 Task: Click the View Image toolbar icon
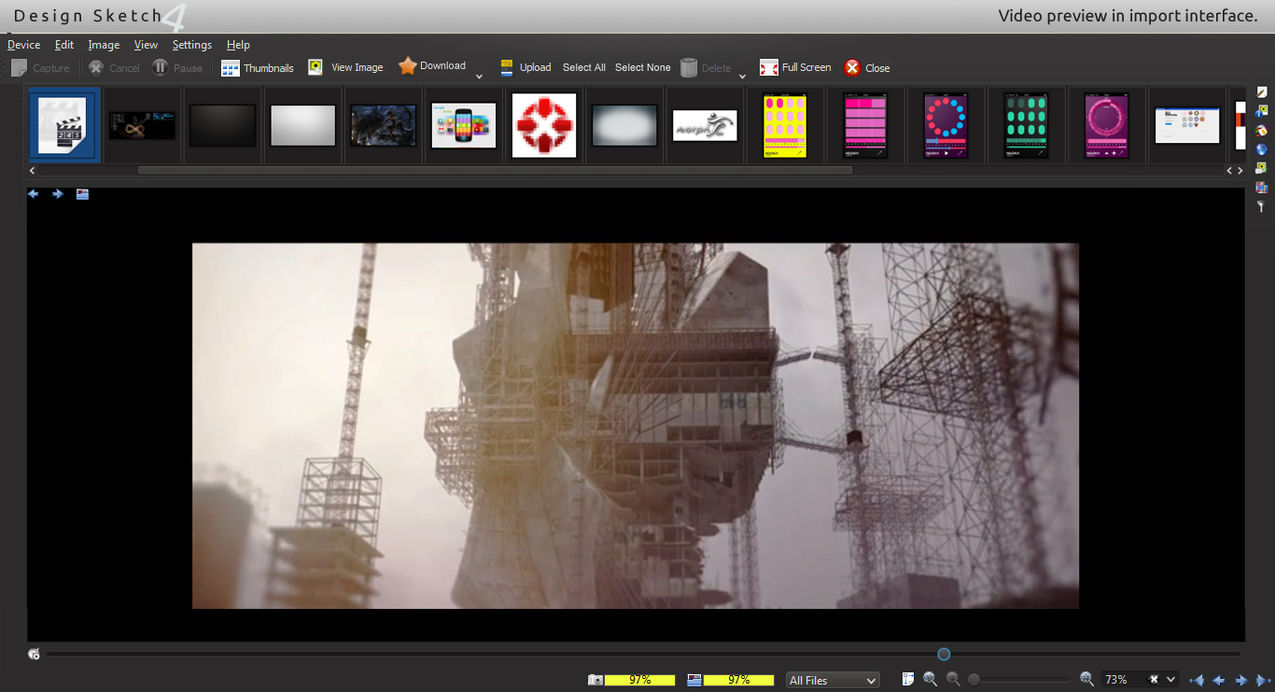click(316, 67)
